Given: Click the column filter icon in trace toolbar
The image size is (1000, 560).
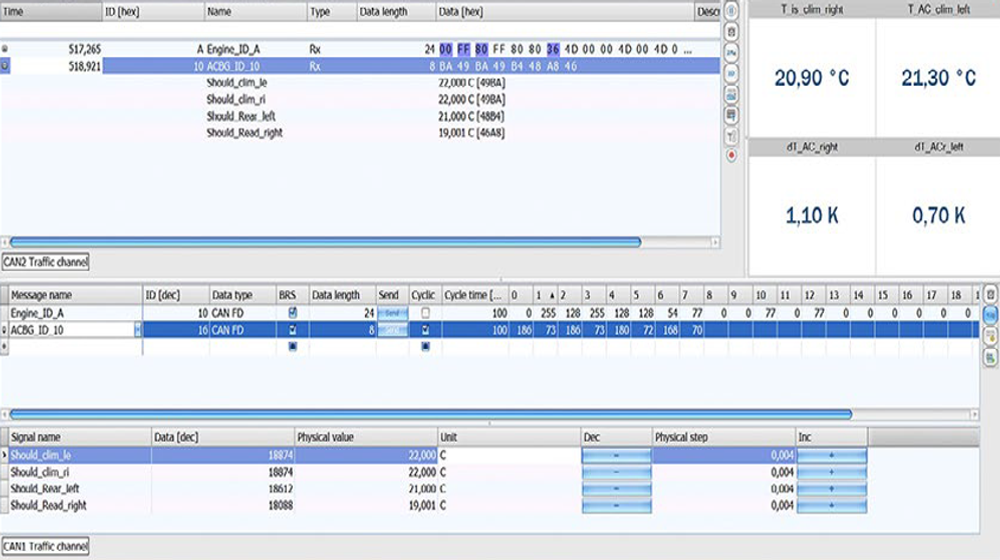Looking at the screenshot, I should 732,115.
